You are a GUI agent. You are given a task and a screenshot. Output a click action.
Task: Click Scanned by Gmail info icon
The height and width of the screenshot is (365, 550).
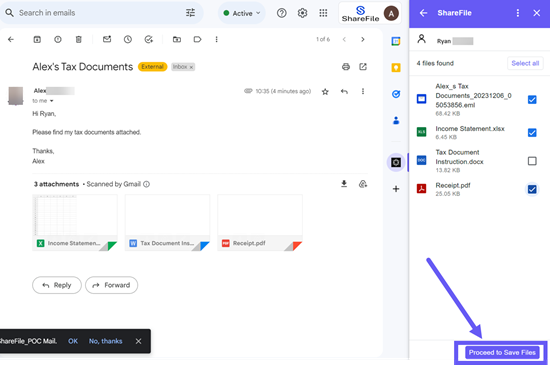tap(146, 184)
